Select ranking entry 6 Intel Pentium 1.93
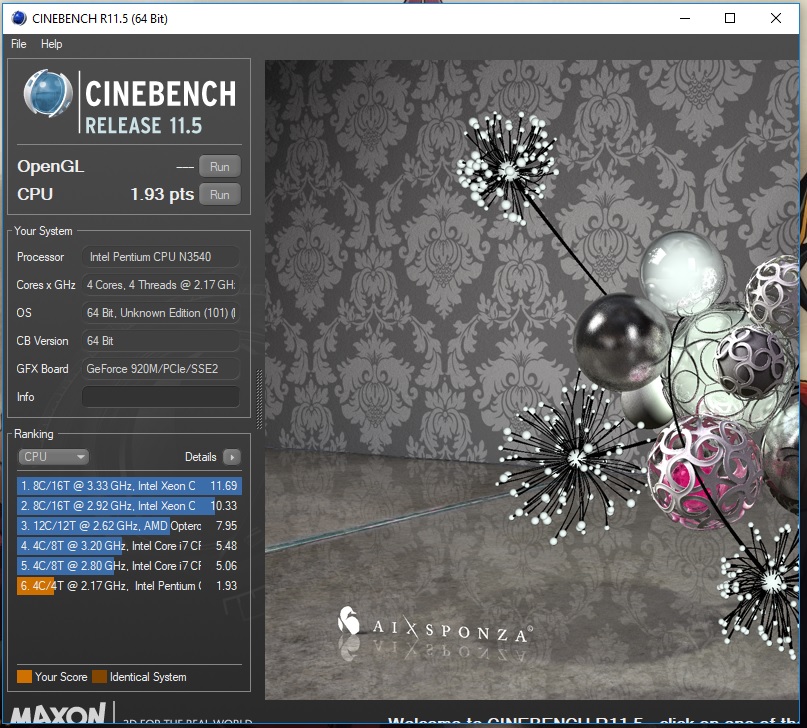This screenshot has width=807, height=728. (129, 586)
